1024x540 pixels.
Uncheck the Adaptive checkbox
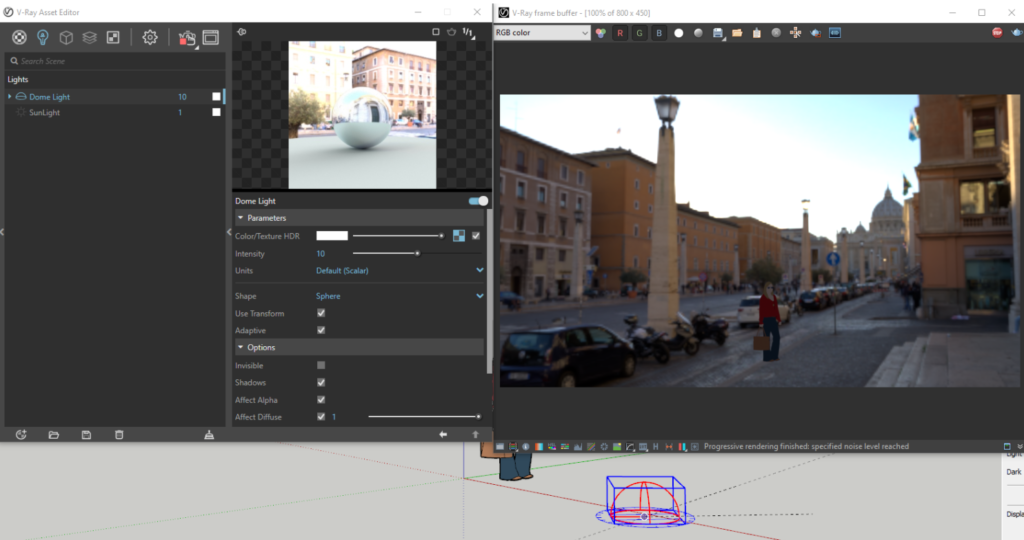tap(321, 330)
